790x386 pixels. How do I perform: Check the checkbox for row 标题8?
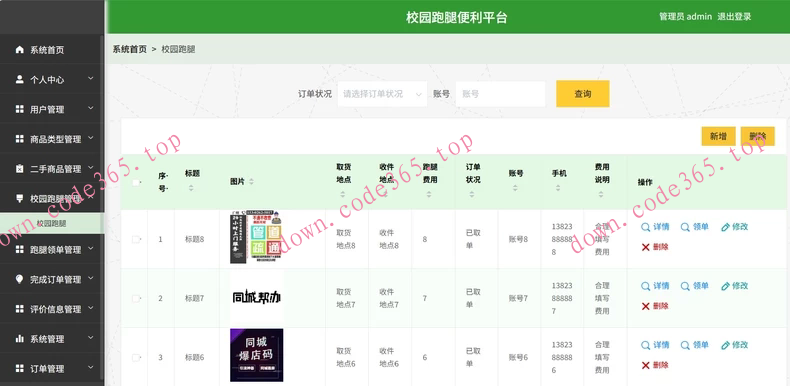(136, 239)
